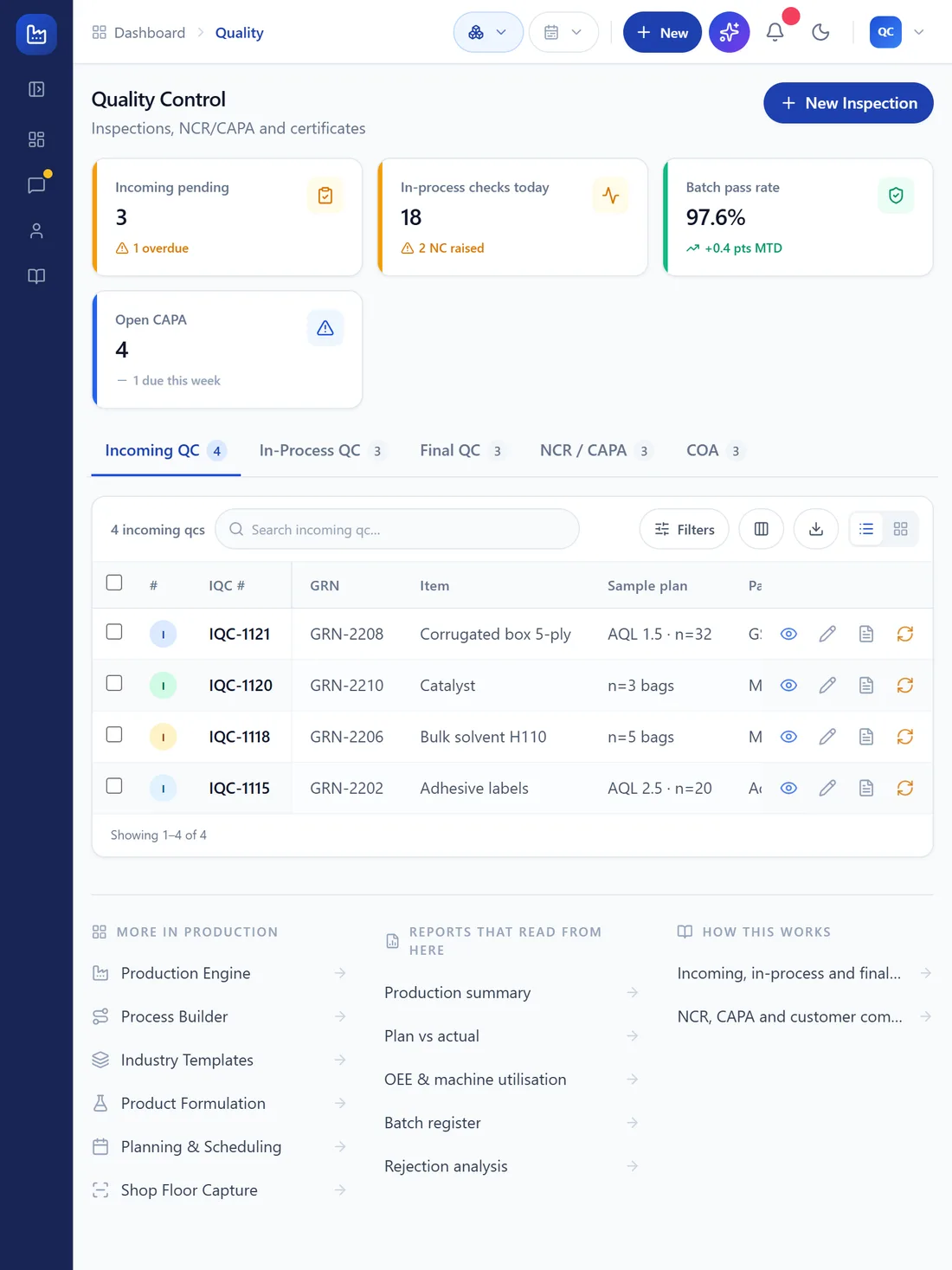
Task: Switch to dark mode moon icon
Action: pyautogui.click(x=820, y=32)
